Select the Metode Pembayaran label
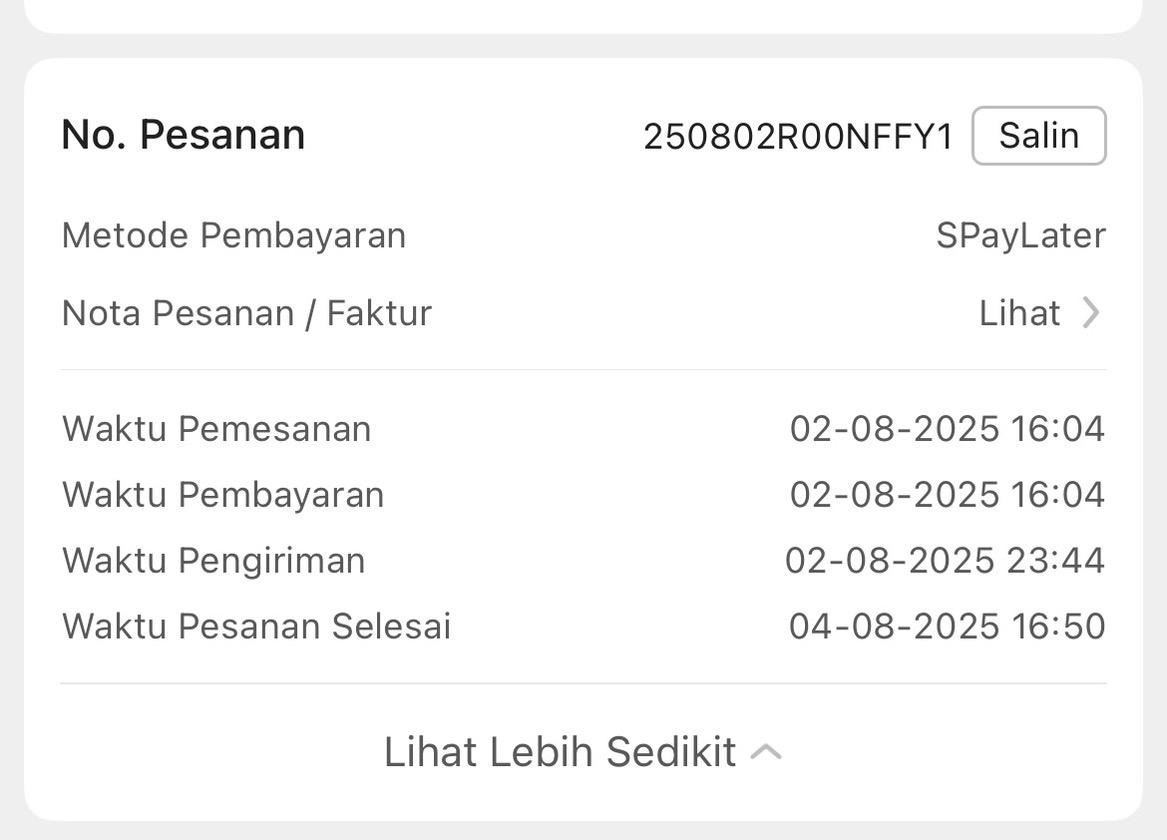Screen dimensions: 1167x840 coord(234,236)
